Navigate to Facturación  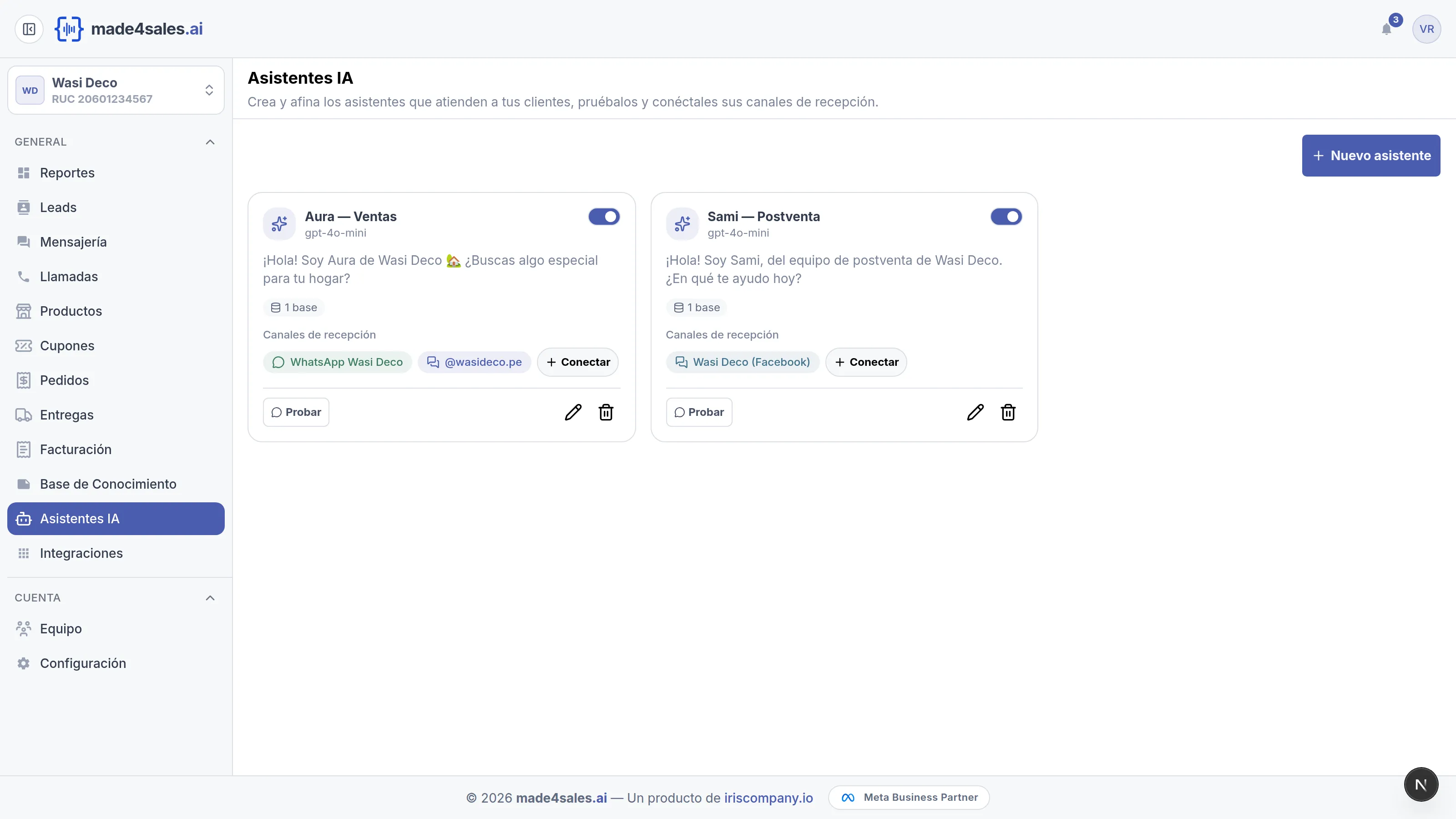click(x=116, y=450)
